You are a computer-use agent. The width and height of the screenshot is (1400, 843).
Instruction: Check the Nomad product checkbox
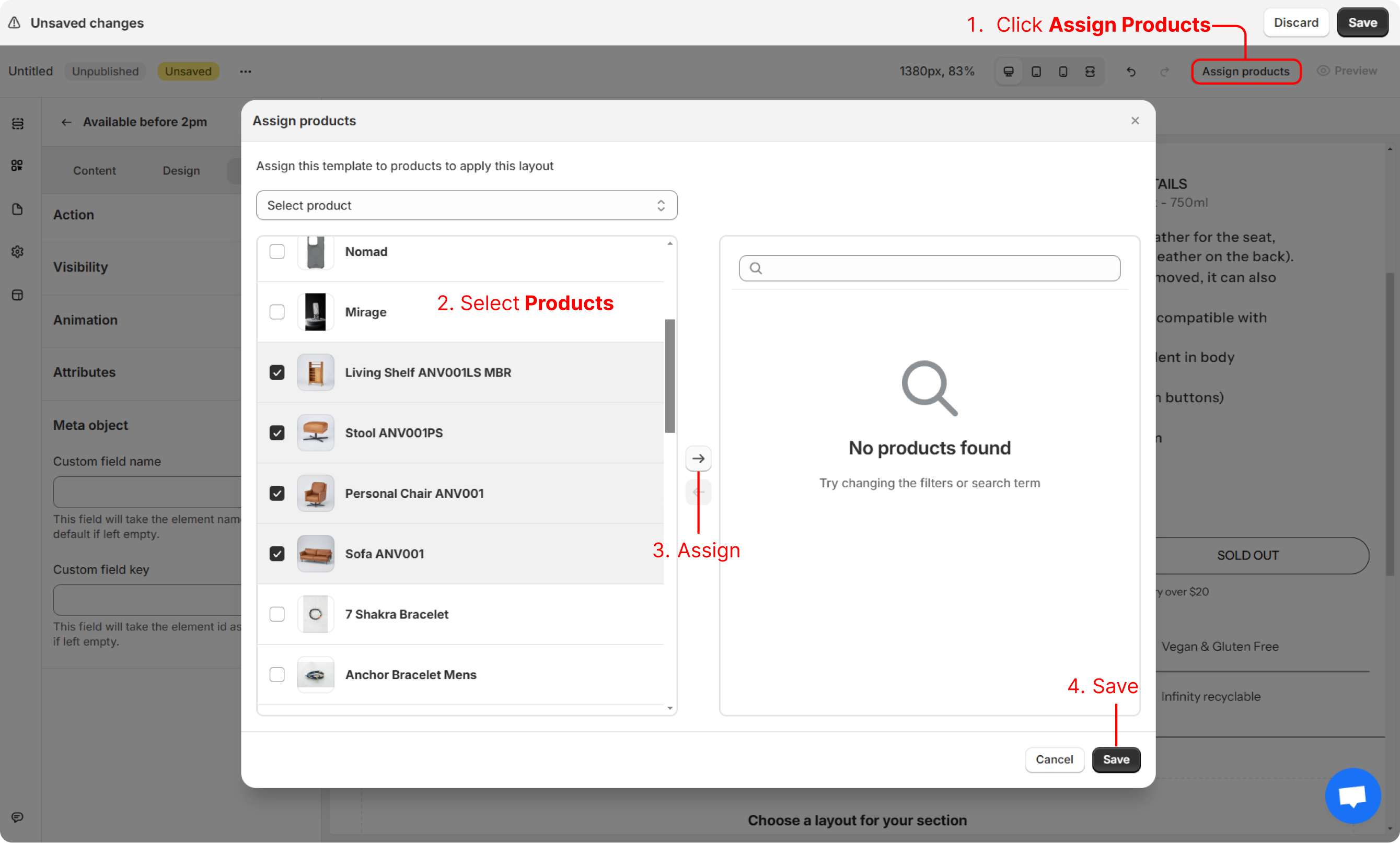pyautogui.click(x=276, y=252)
